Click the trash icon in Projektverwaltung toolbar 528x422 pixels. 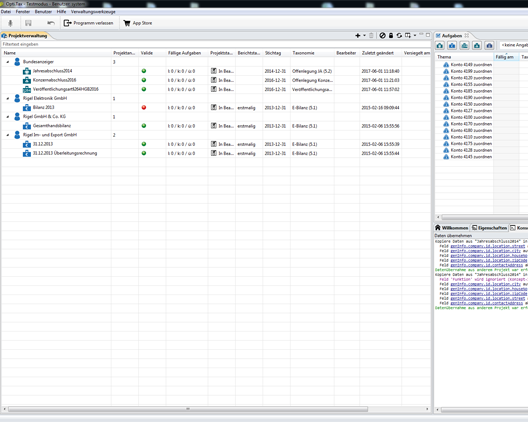[371, 35]
